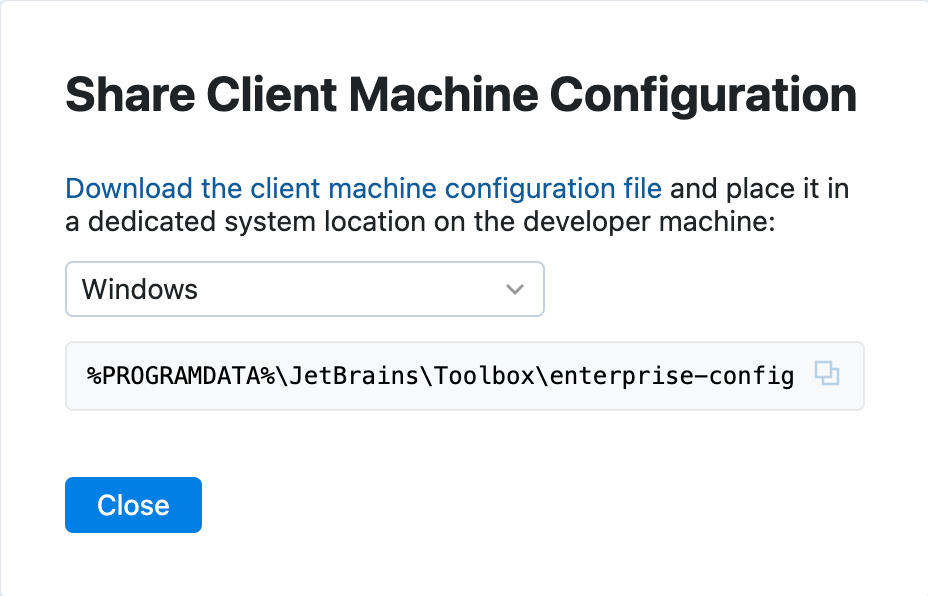The image size is (928, 596).
Task: Click the enterprise-config path text
Action: tap(440, 375)
